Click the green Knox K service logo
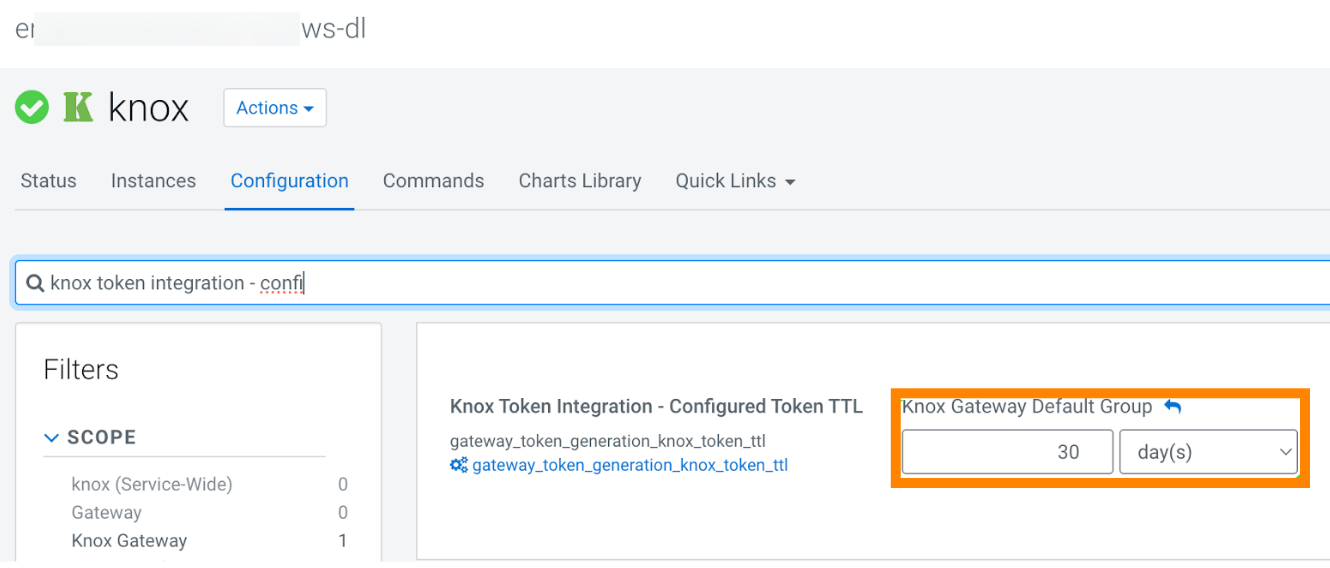This screenshot has height=568, width=1330. 78,107
